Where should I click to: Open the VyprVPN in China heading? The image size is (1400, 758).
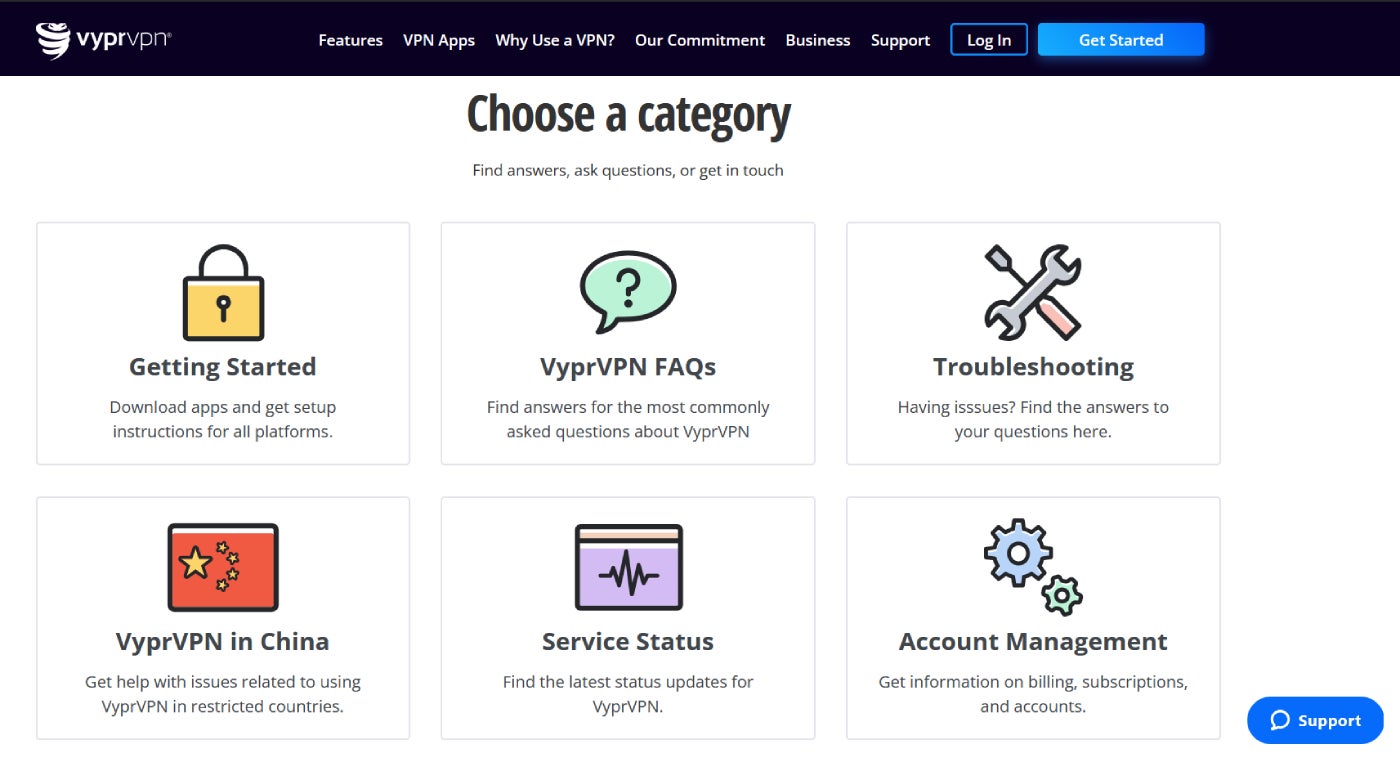coord(223,641)
